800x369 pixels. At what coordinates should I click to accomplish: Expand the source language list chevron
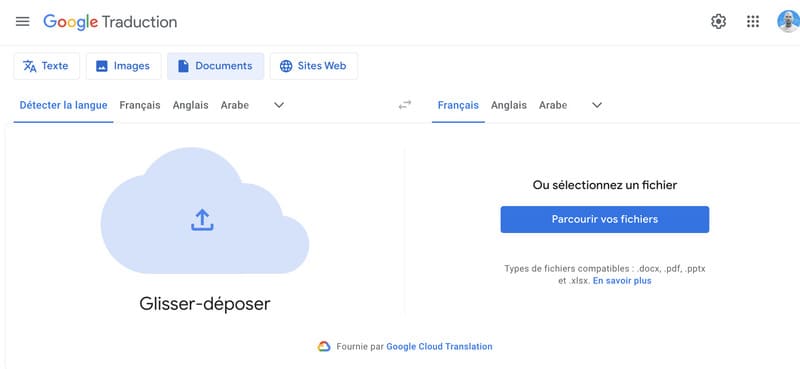(x=279, y=105)
